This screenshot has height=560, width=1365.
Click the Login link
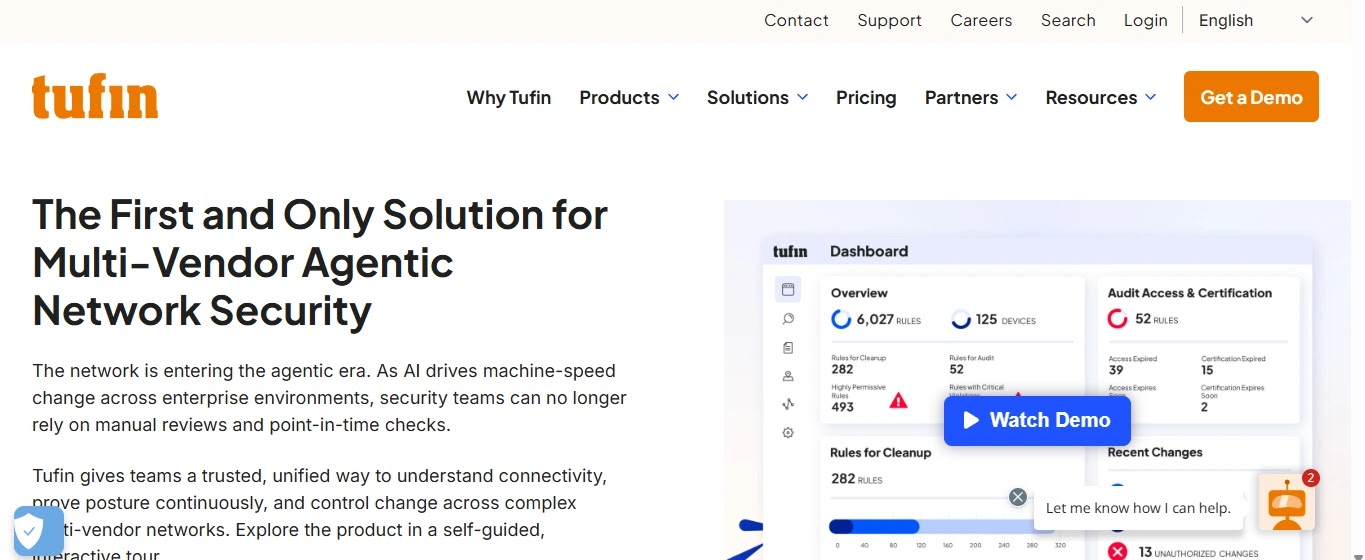click(1145, 20)
